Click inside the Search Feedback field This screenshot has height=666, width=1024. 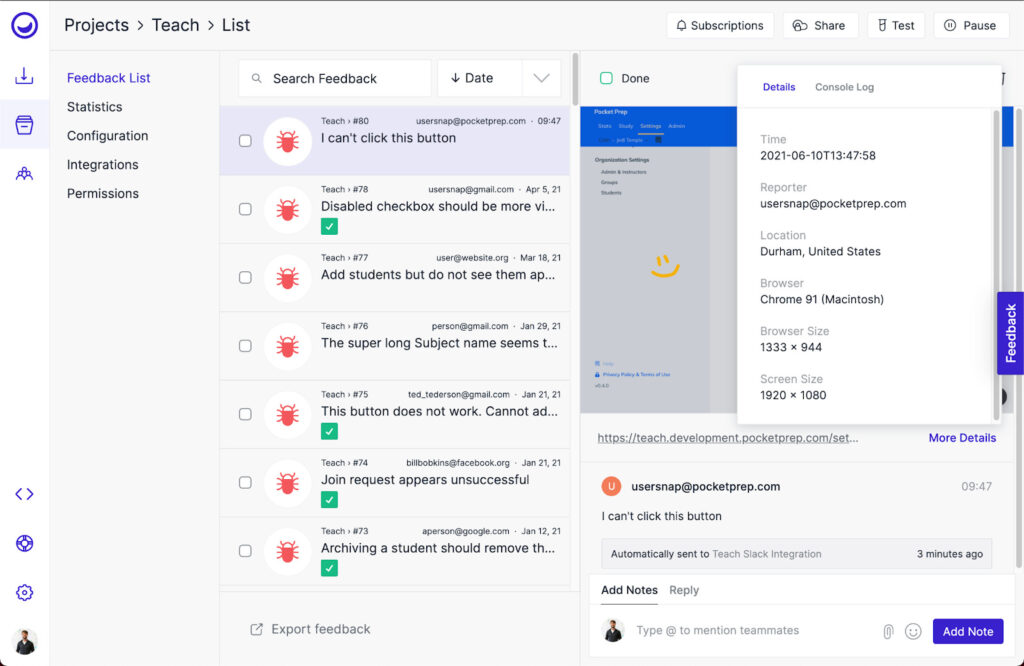coord(335,77)
